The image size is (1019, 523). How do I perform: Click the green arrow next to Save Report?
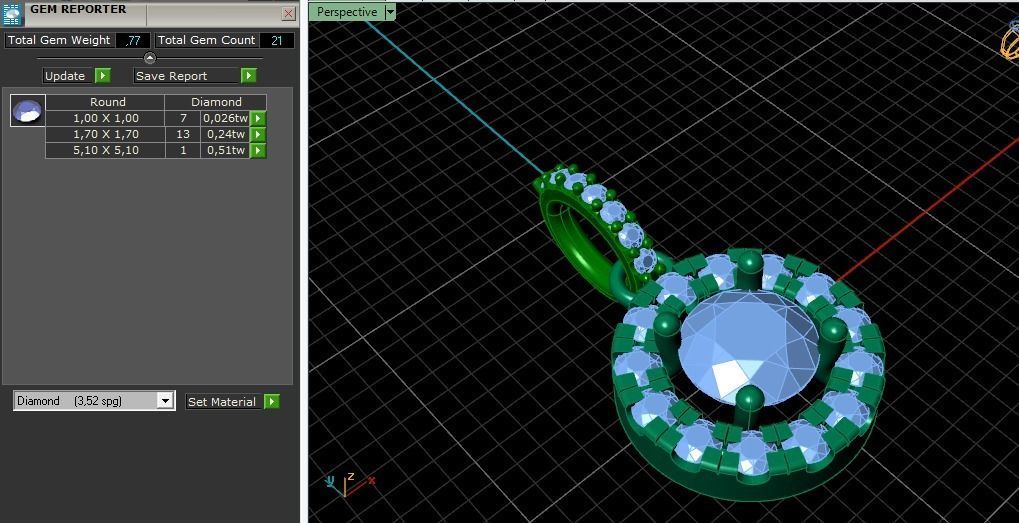click(249, 76)
